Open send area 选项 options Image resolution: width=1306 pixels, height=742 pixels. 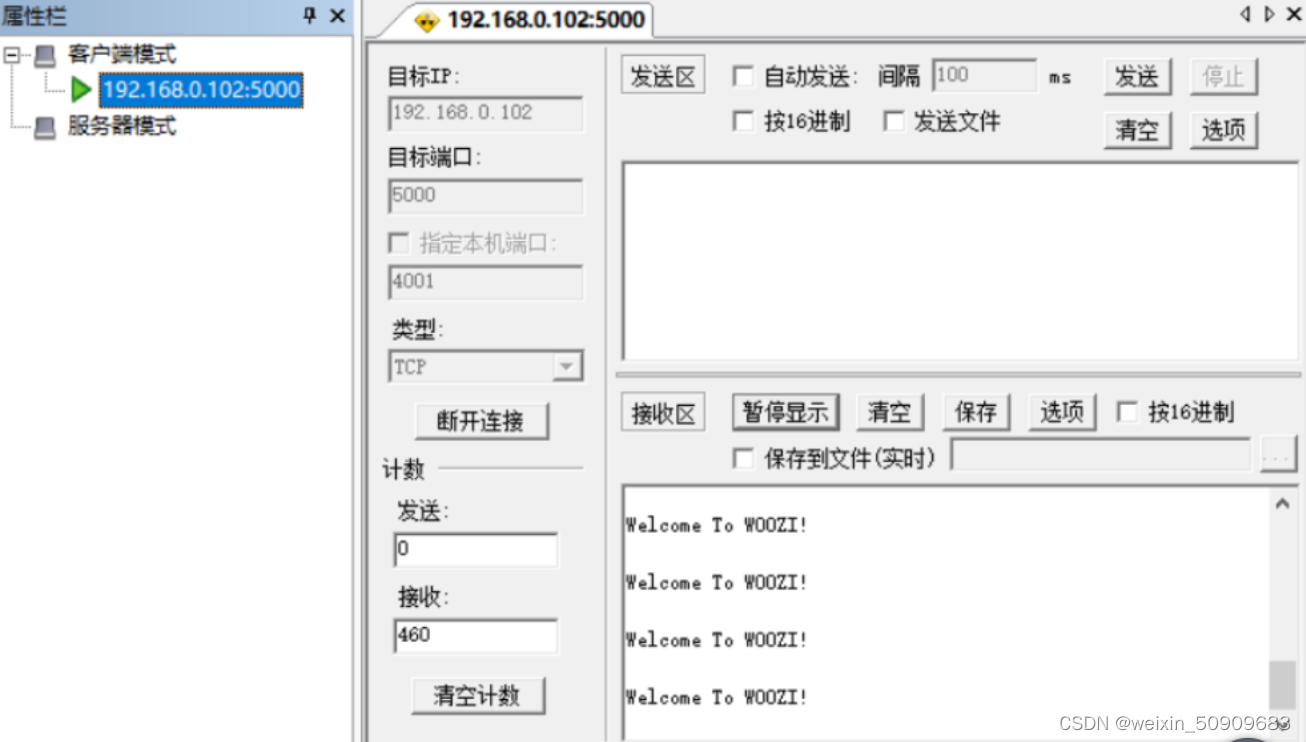pyautogui.click(x=1223, y=130)
